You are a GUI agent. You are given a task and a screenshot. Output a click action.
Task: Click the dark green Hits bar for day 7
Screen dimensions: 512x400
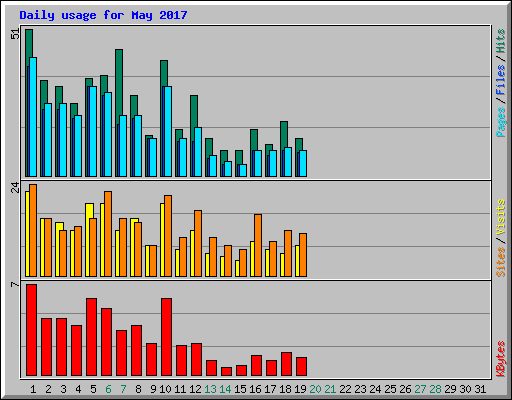(x=119, y=82)
